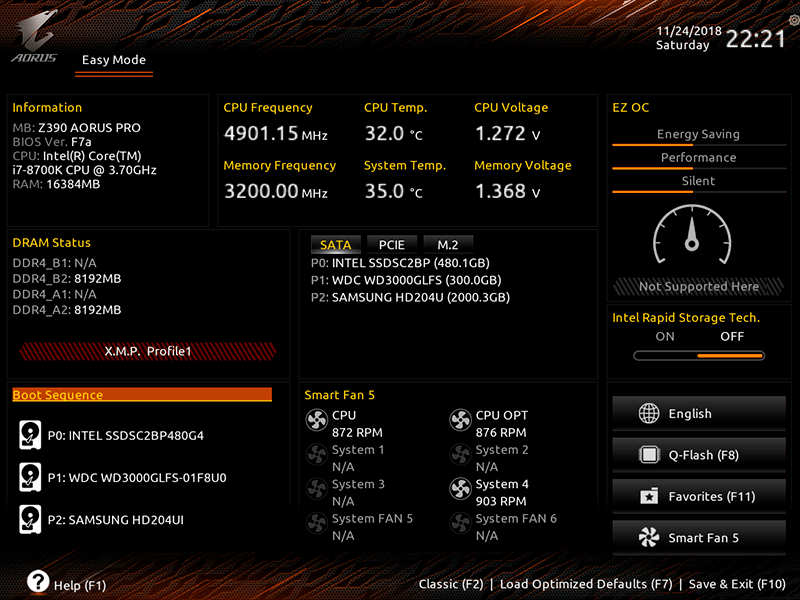
Task: Click SATA entry P0: INTEL SSDSC2BP (480.1GB)
Action: (x=400, y=263)
